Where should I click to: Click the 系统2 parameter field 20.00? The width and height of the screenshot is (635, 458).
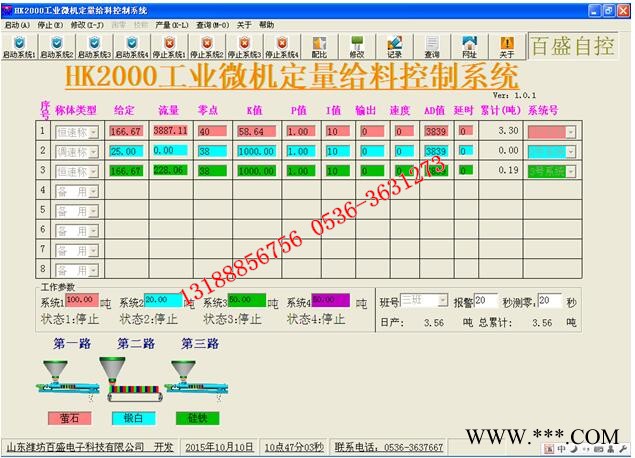click(x=163, y=300)
